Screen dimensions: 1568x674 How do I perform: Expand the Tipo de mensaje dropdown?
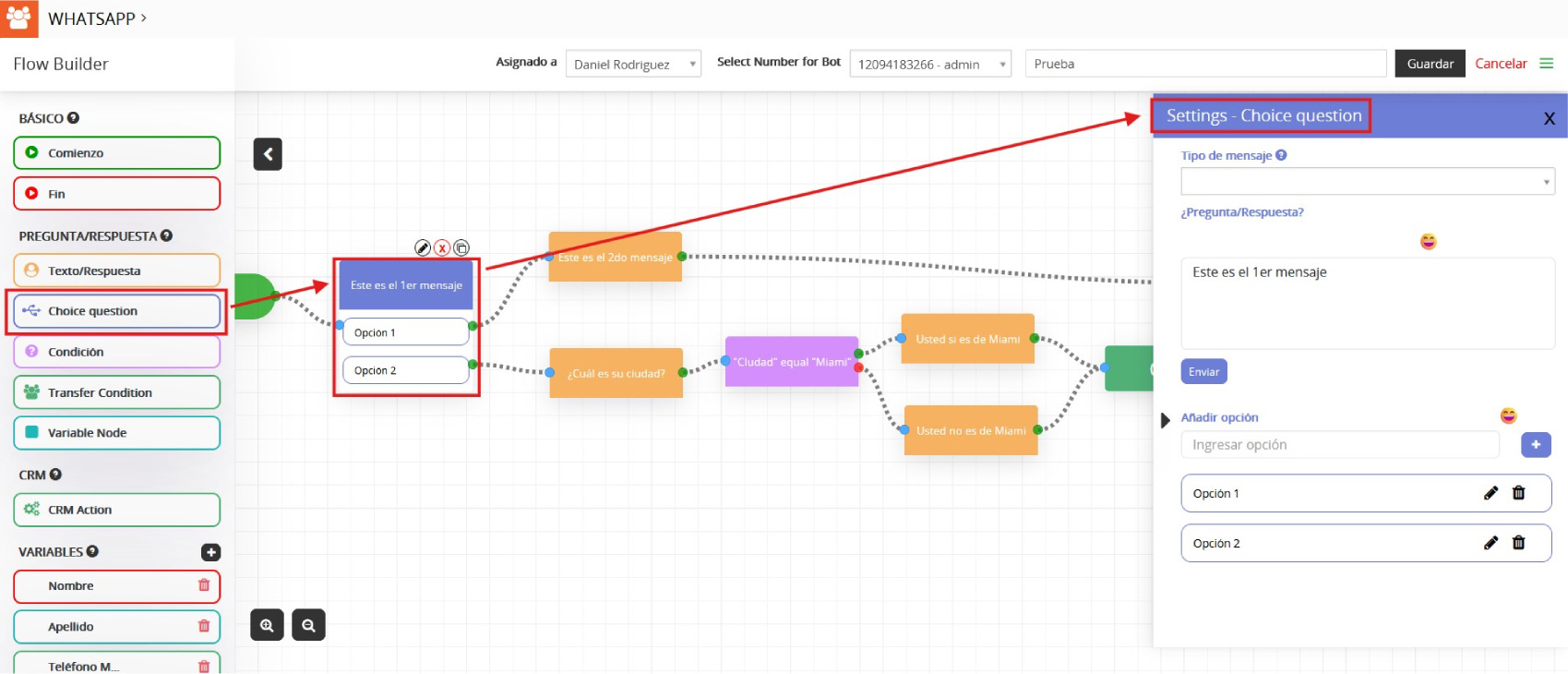tap(1367, 181)
